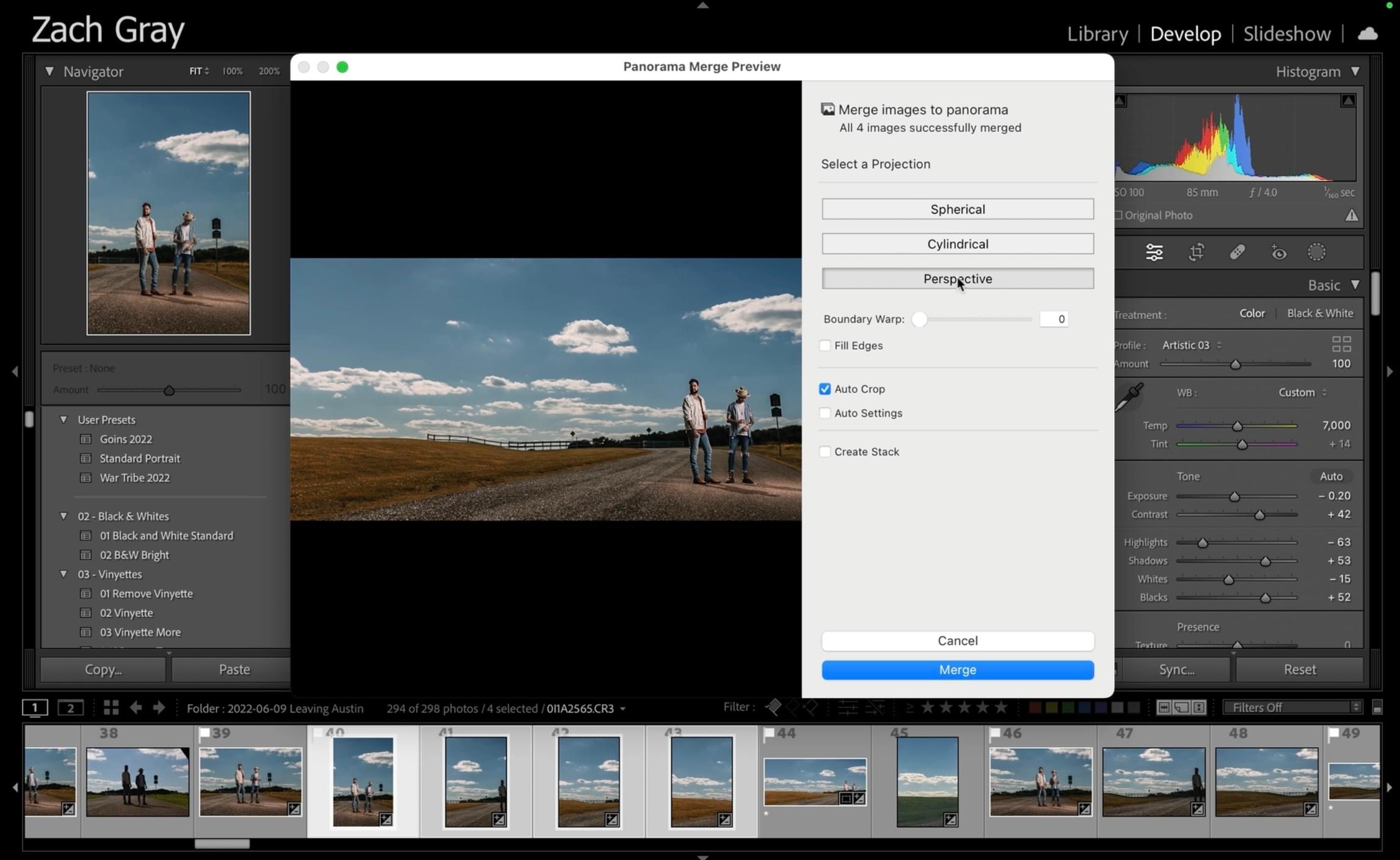1400x860 pixels.
Task: Choose the Cylindrical projection button
Action: [x=957, y=244]
